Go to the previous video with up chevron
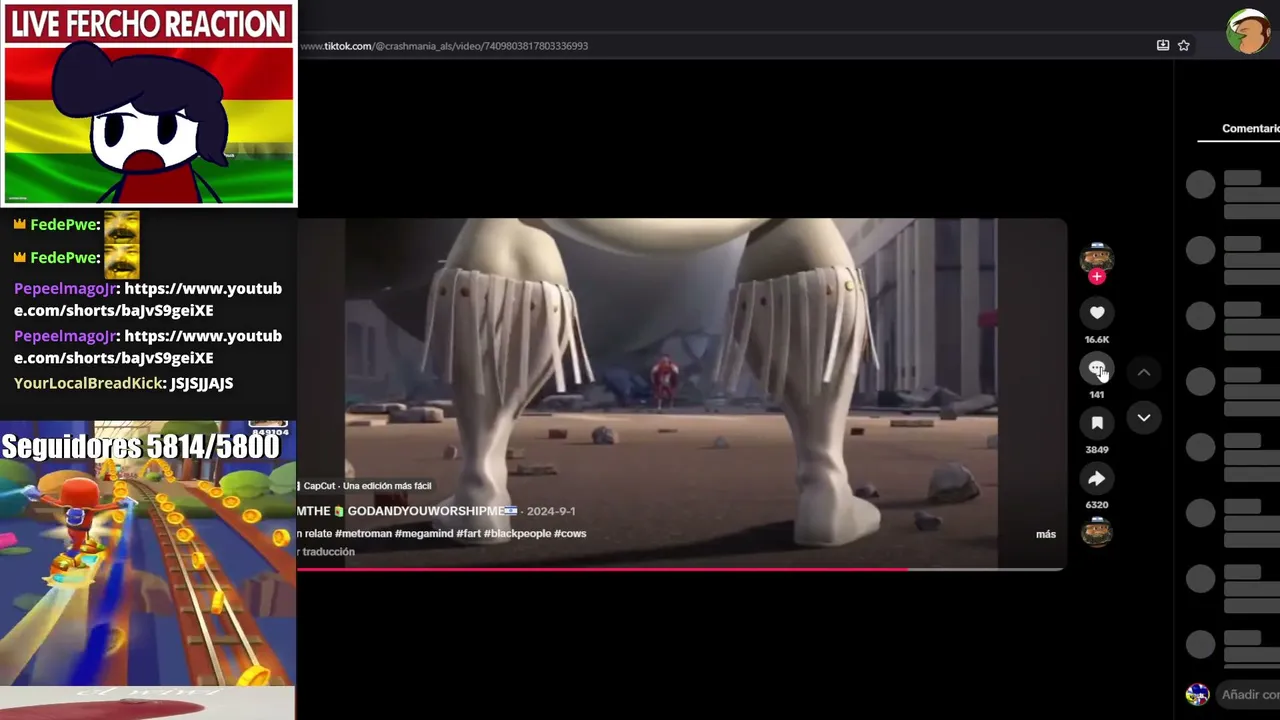The width and height of the screenshot is (1280, 720). click(x=1144, y=372)
